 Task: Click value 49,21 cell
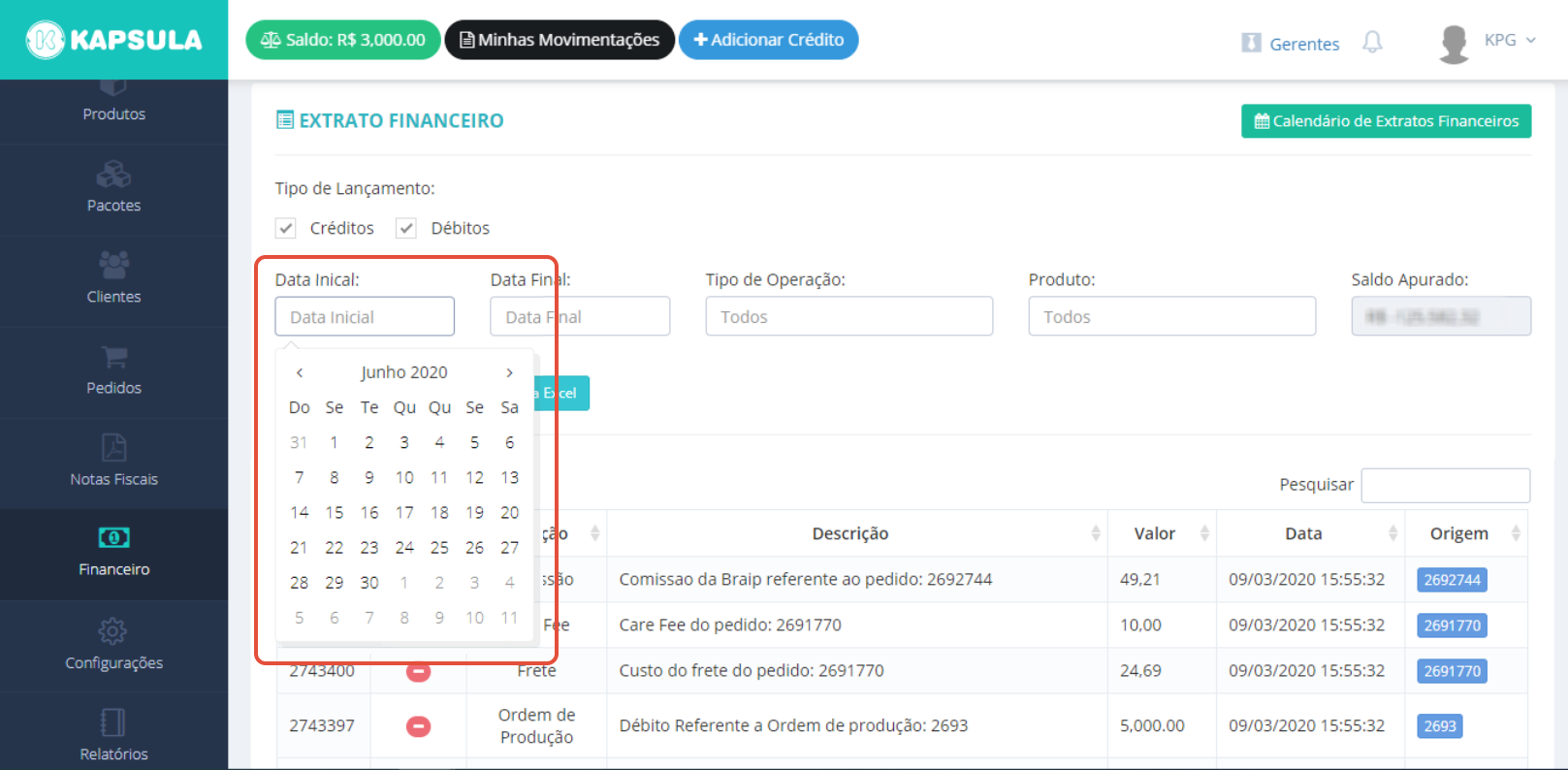pos(1162,579)
